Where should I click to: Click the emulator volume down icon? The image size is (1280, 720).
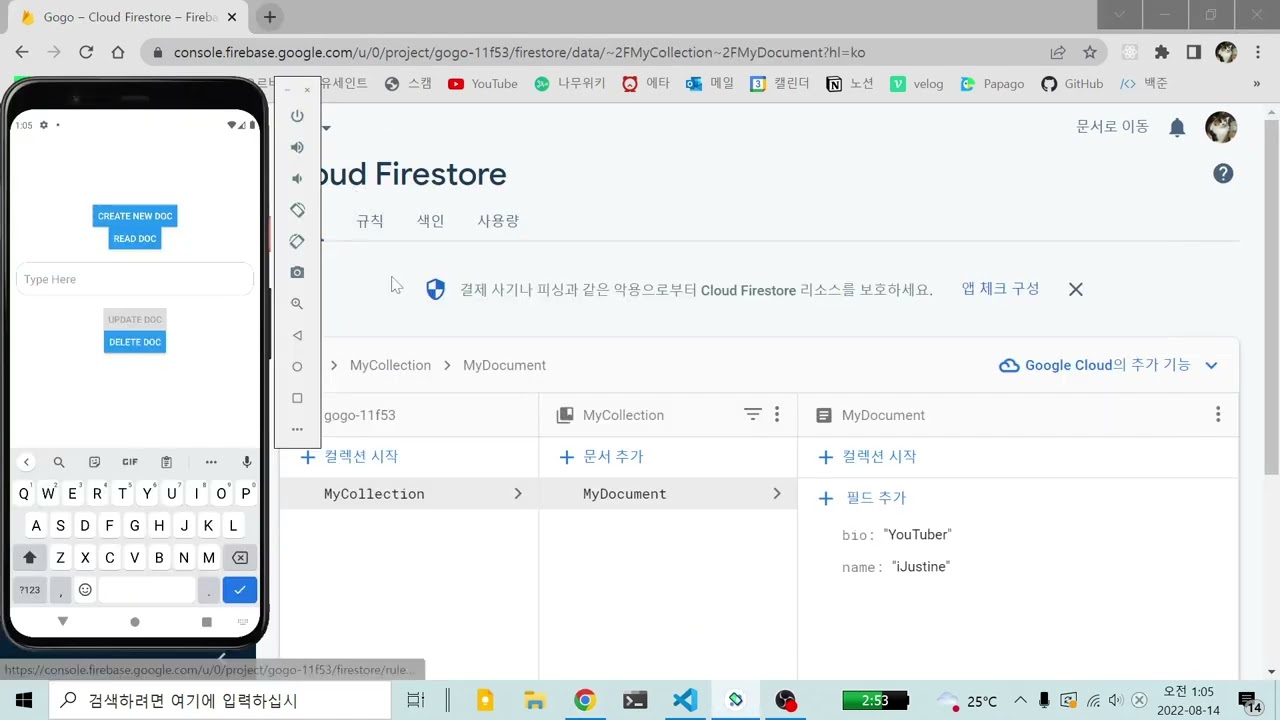(297, 178)
